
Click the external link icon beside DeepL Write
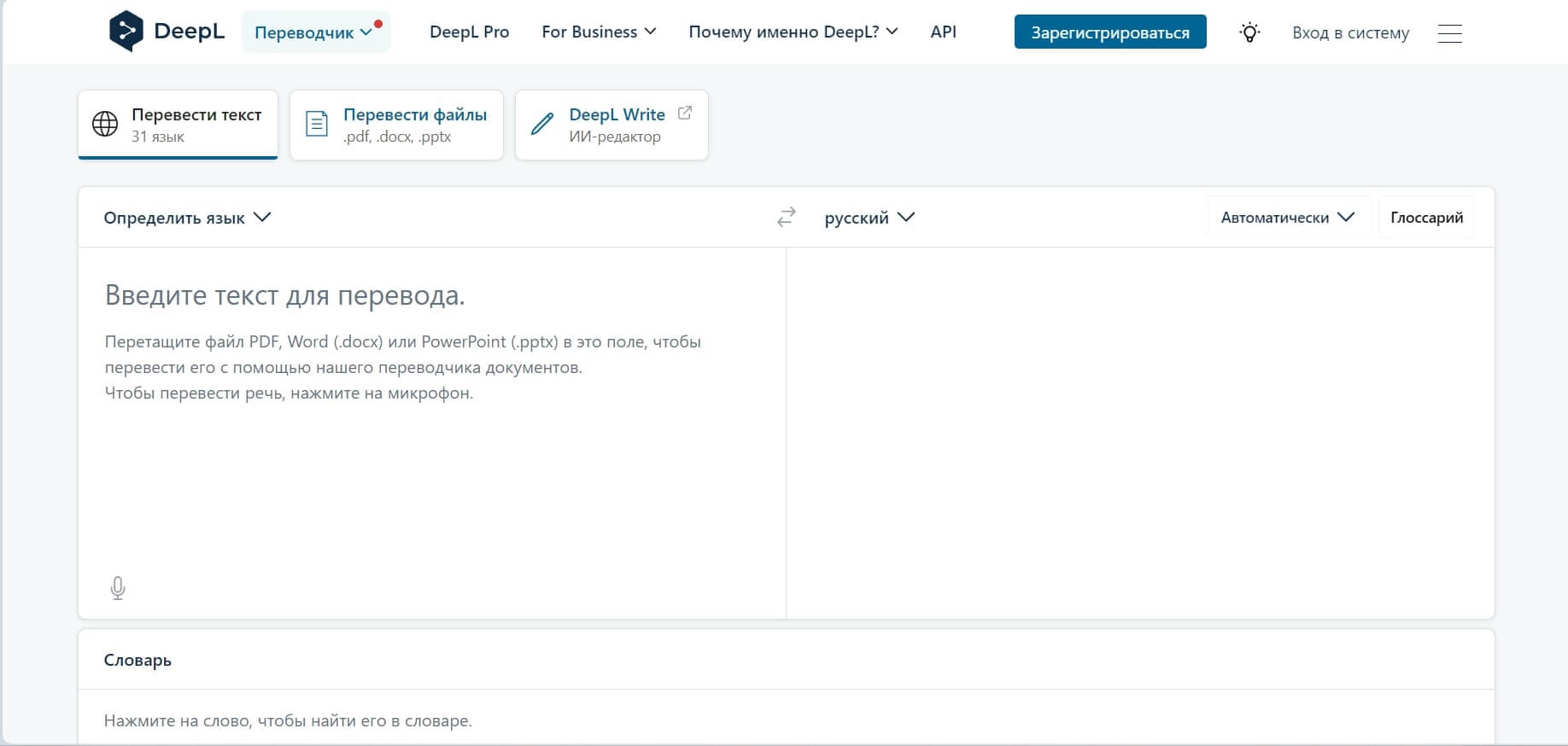684,113
